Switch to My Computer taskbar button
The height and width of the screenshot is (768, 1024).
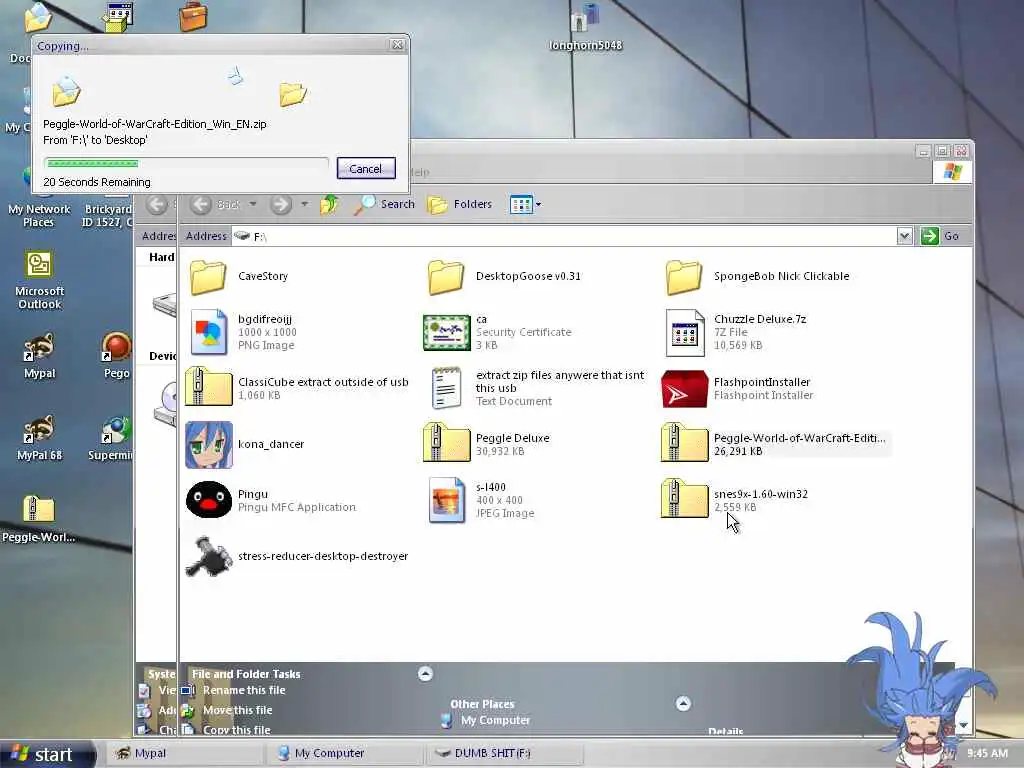coord(344,754)
